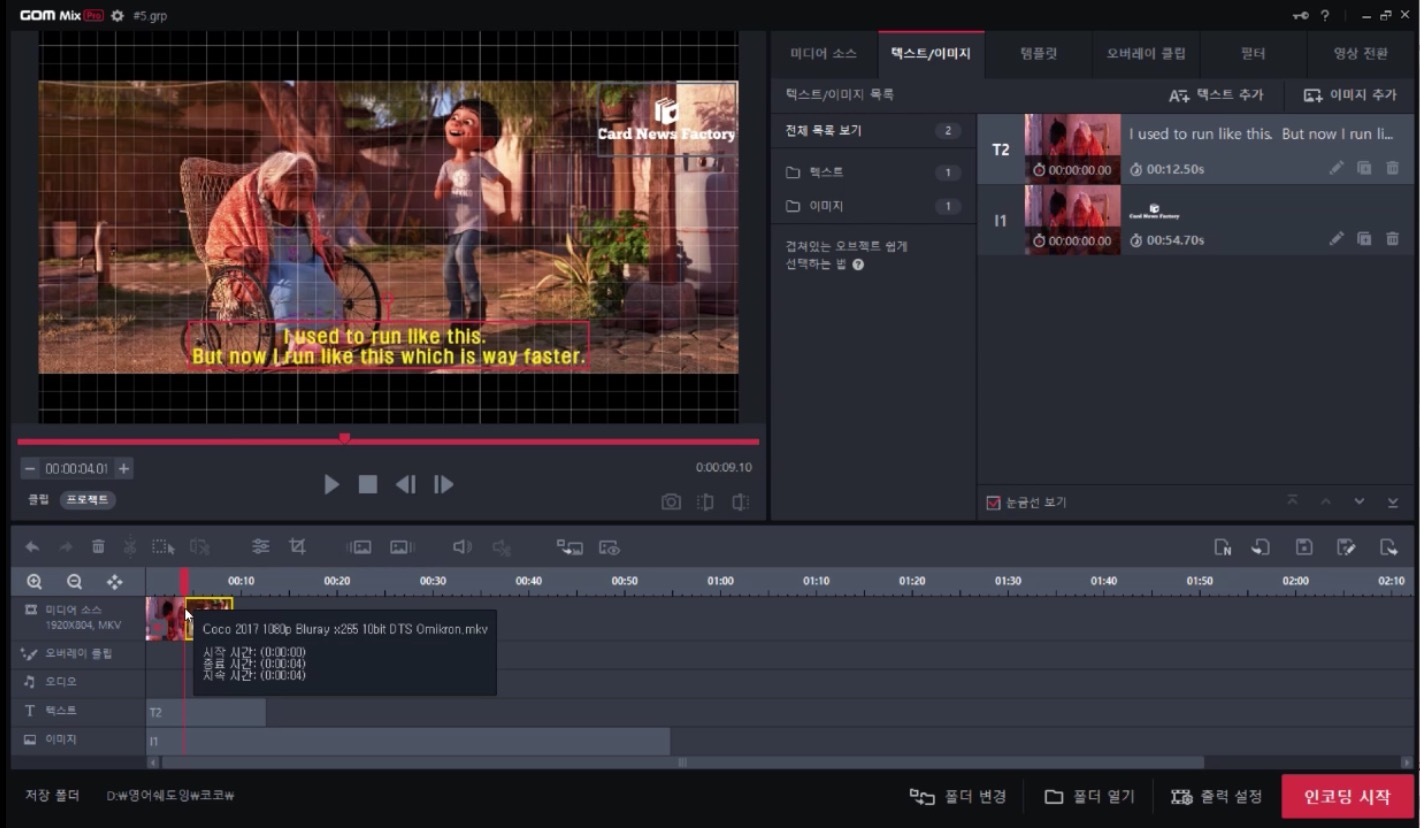This screenshot has width=1420, height=828.
Task: Click the dashed-rectangle select area icon
Action: [x=163, y=547]
